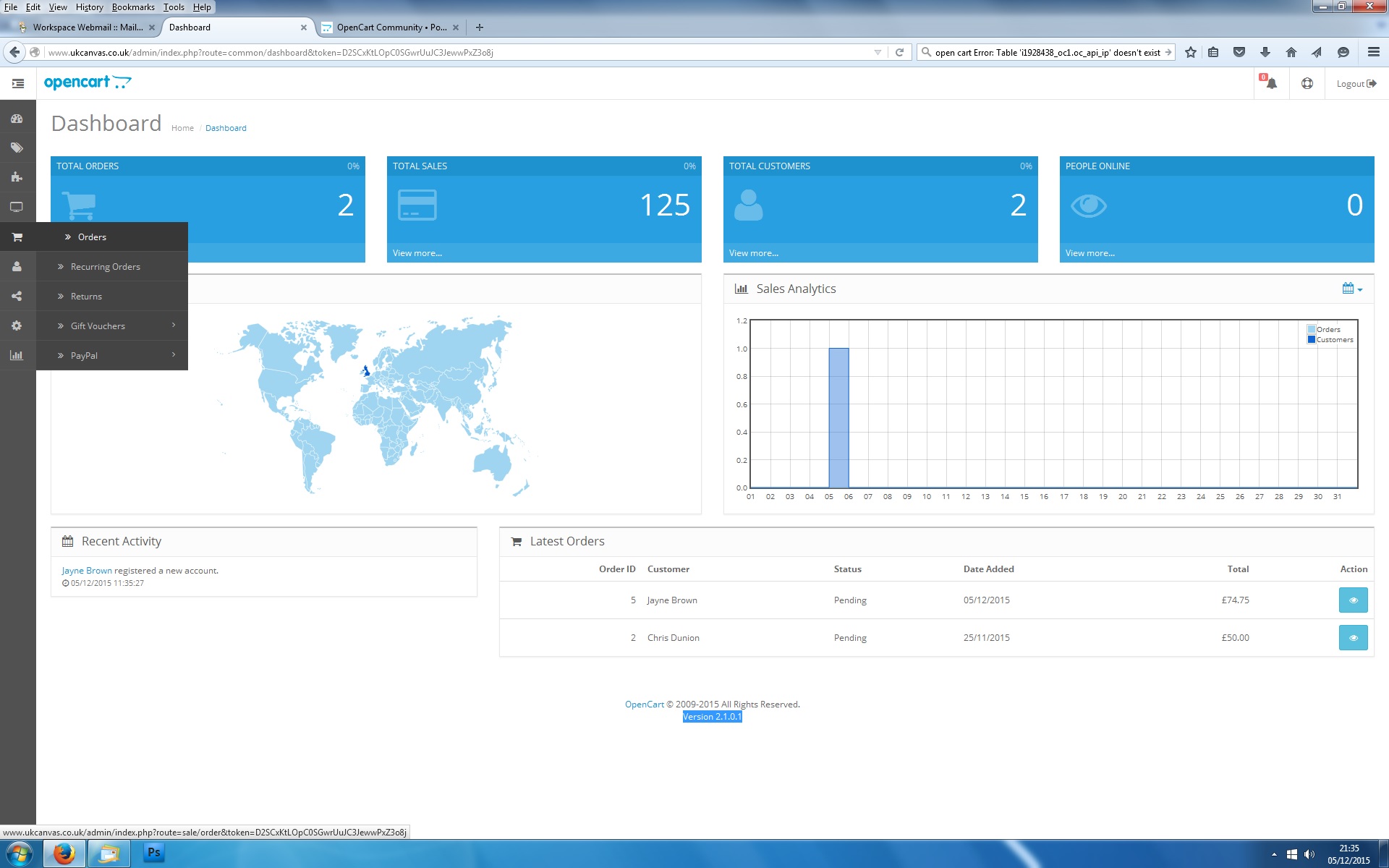
Task: Click the Home breadcrumb
Action: pyautogui.click(x=182, y=128)
